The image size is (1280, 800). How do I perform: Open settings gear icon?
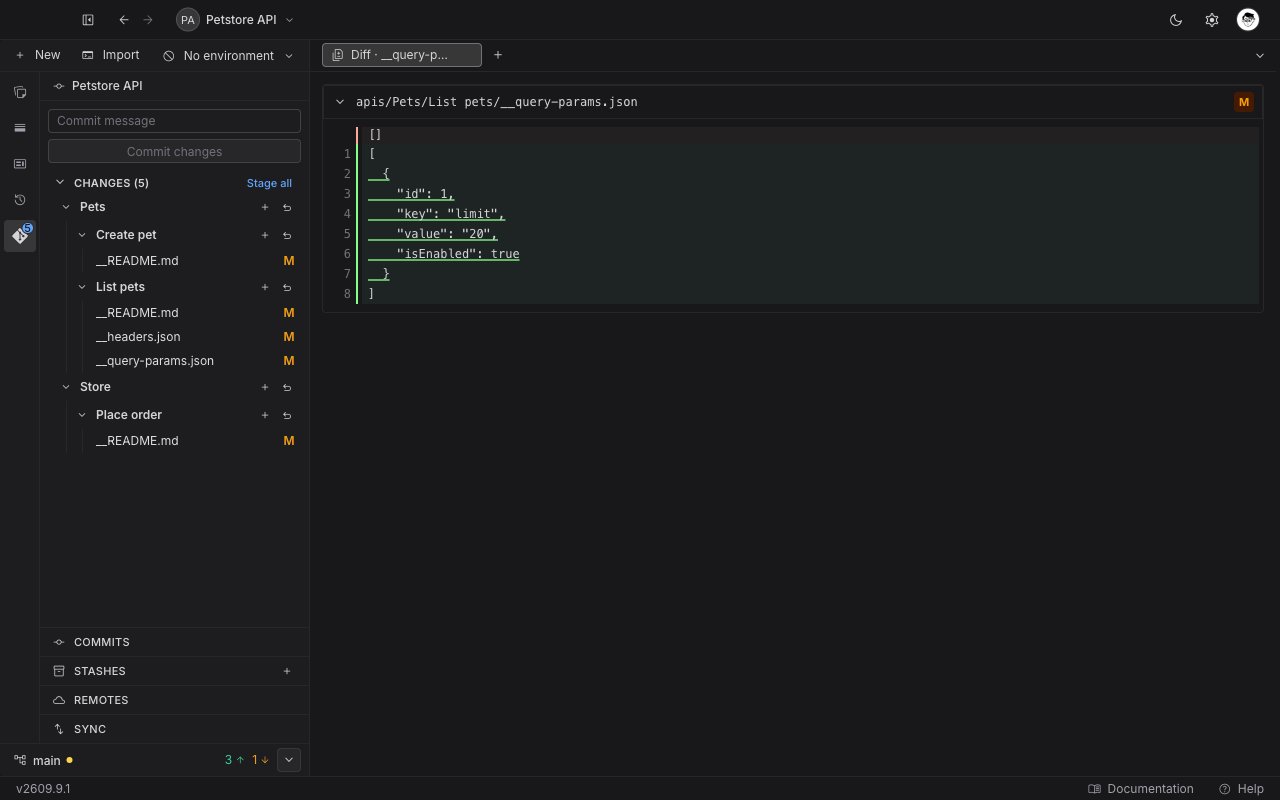(x=1212, y=20)
